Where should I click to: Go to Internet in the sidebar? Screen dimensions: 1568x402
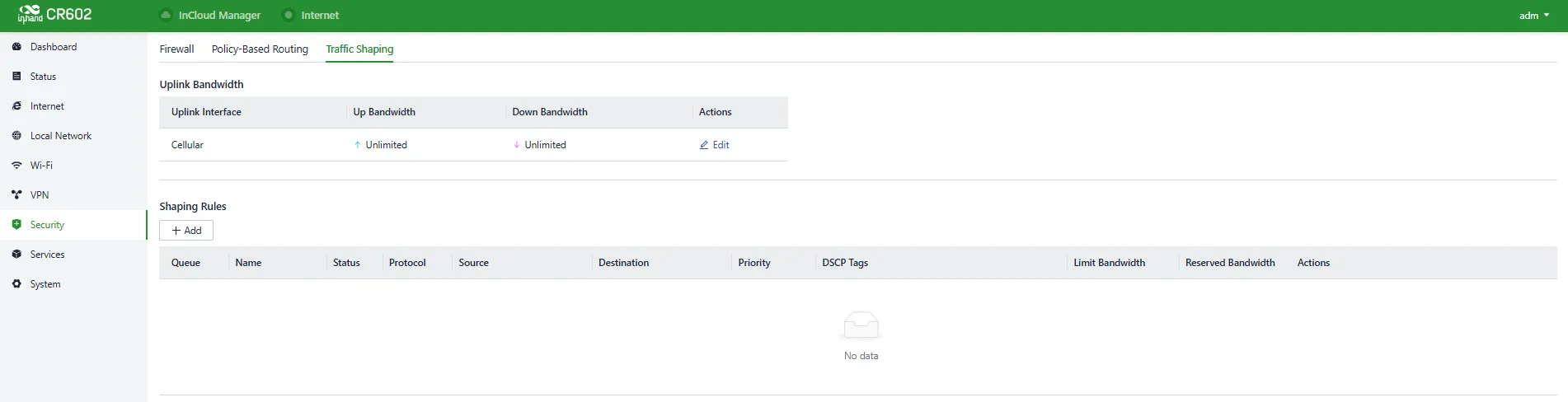click(73, 106)
